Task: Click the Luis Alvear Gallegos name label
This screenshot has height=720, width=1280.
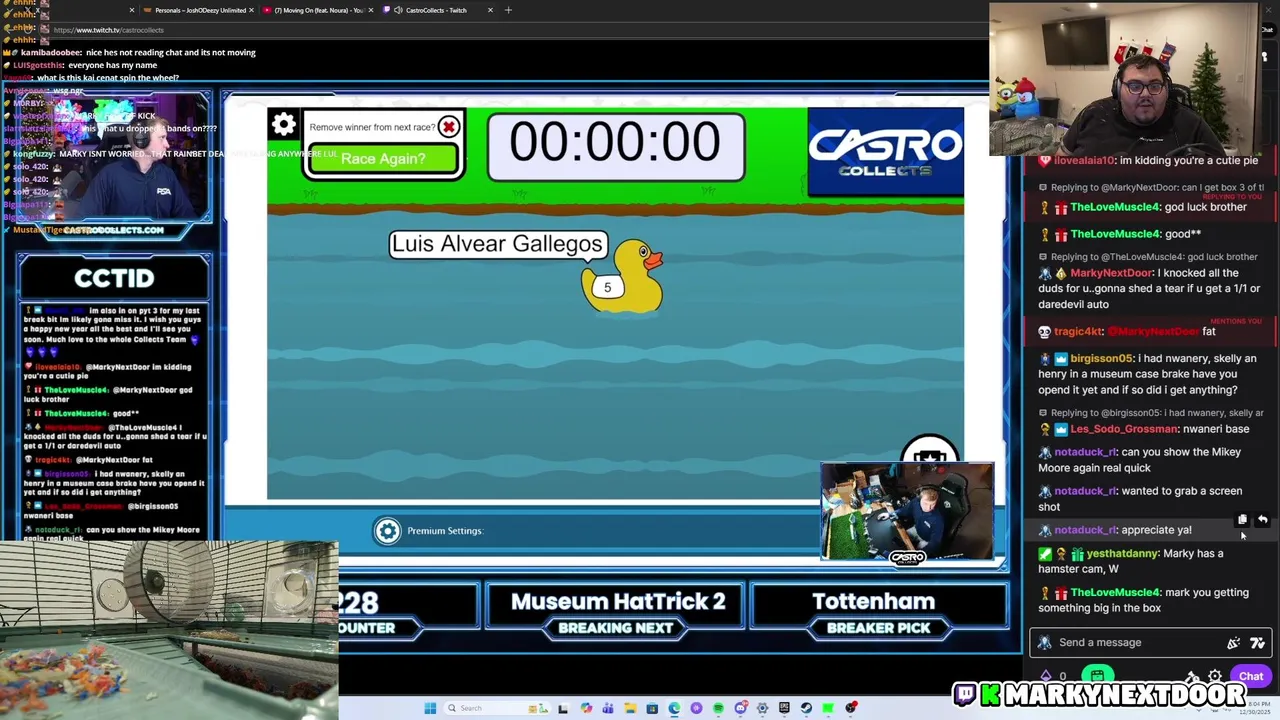Action: (x=497, y=244)
